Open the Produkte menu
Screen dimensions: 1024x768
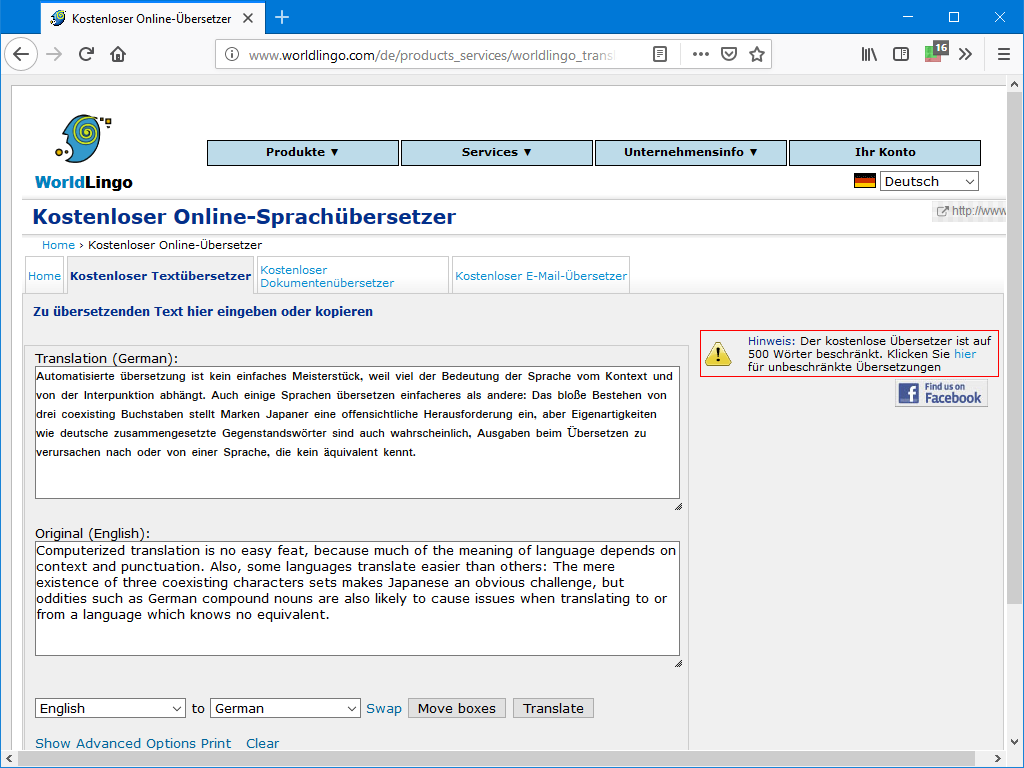tap(303, 152)
